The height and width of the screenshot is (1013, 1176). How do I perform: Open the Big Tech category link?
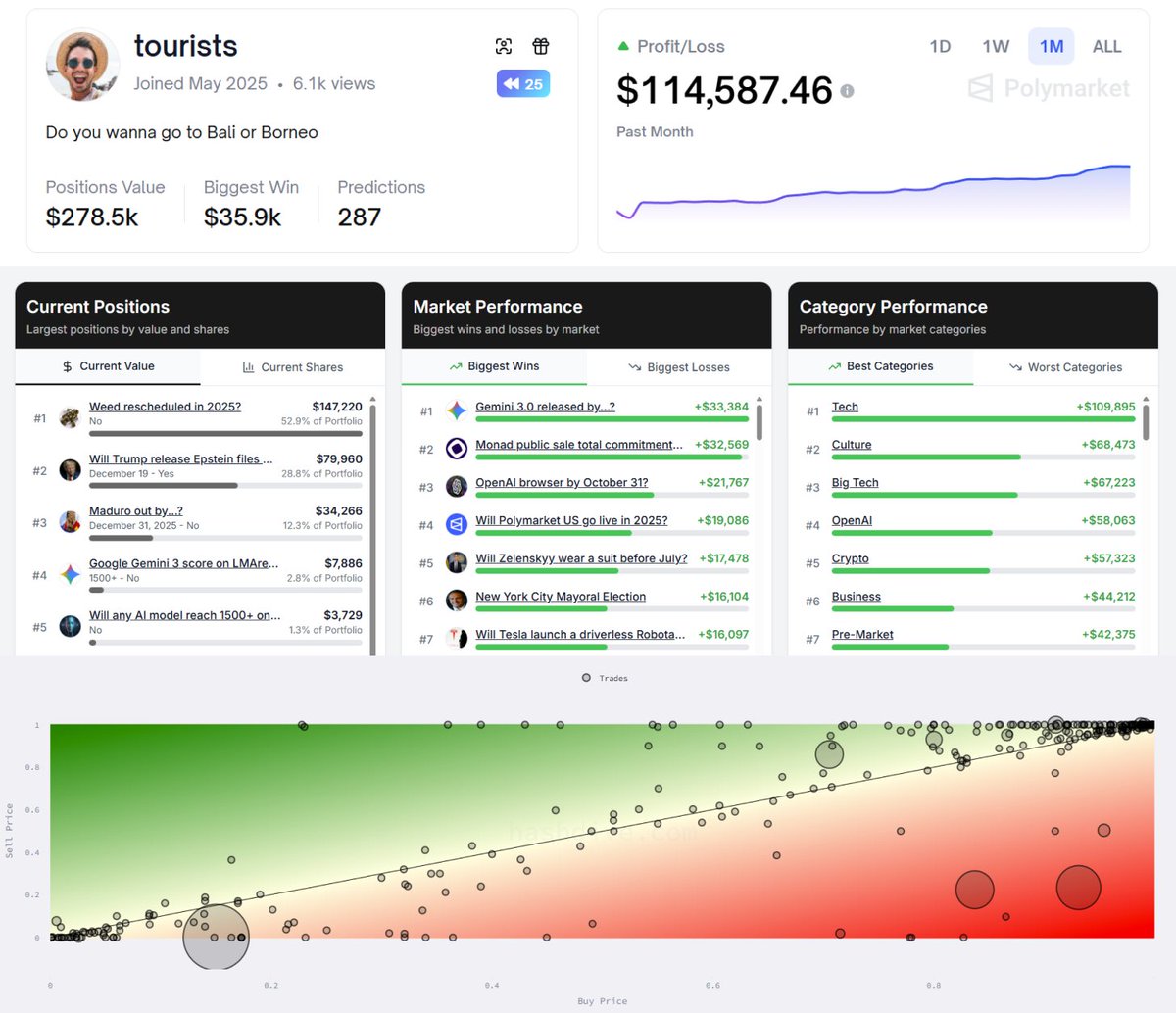point(856,483)
